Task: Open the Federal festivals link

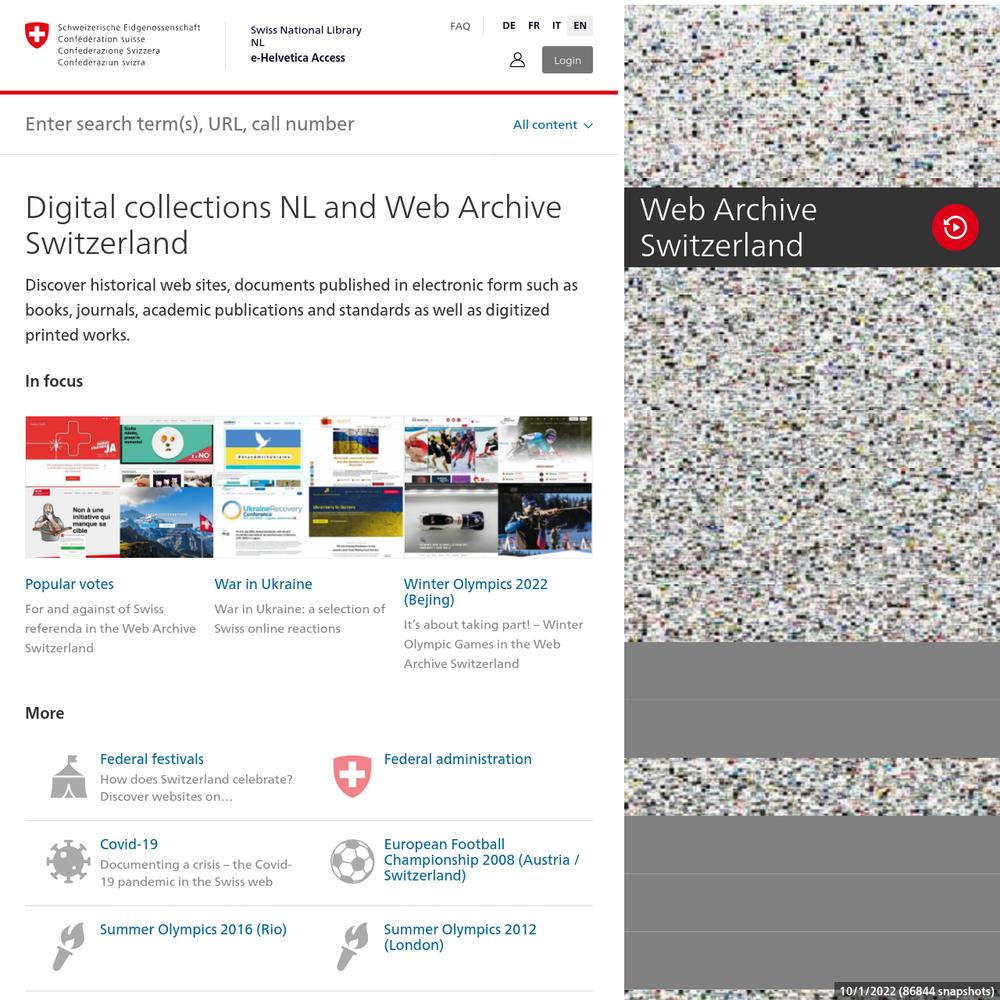Action: coord(152,759)
